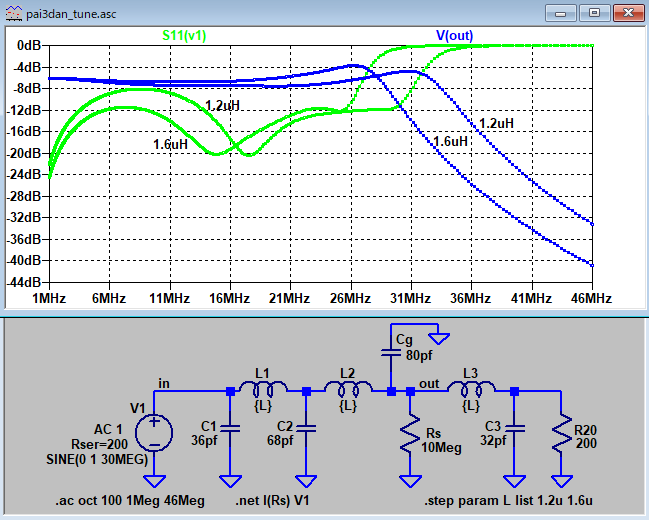Click resistor Rs symbol

pyautogui.click(x=410, y=433)
